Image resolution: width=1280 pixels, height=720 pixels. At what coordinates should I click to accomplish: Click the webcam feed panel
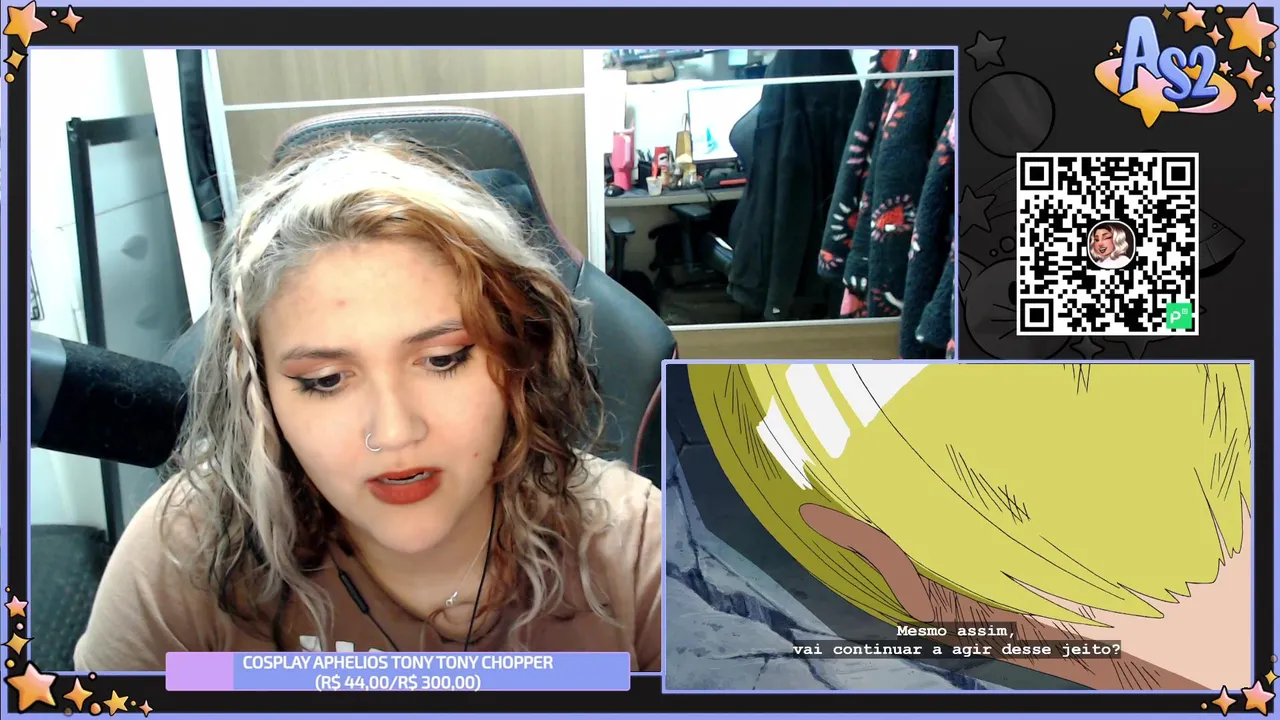tap(492, 360)
